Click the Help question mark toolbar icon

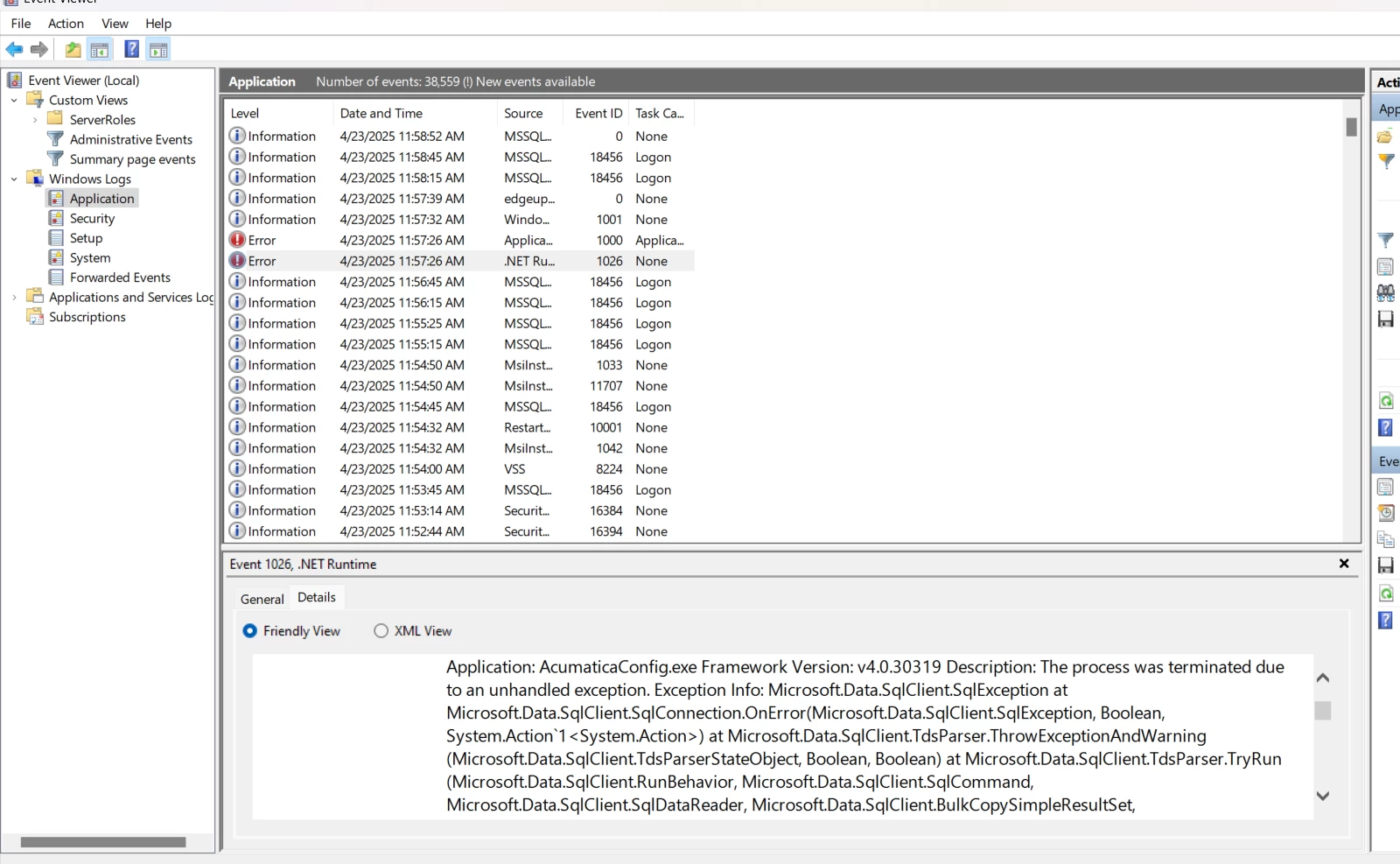pos(131,50)
